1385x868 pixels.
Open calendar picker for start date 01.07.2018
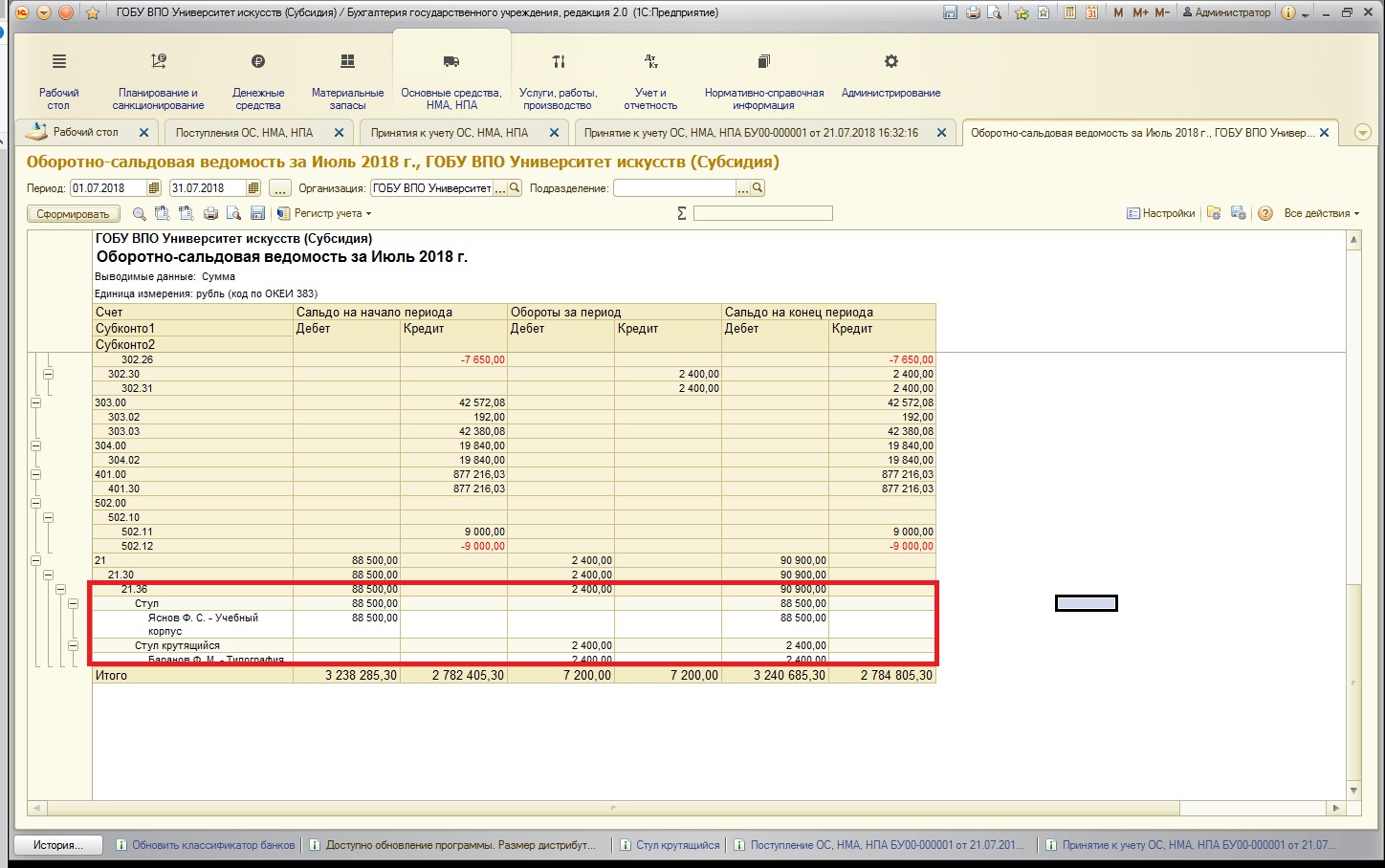[x=155, y=188]
